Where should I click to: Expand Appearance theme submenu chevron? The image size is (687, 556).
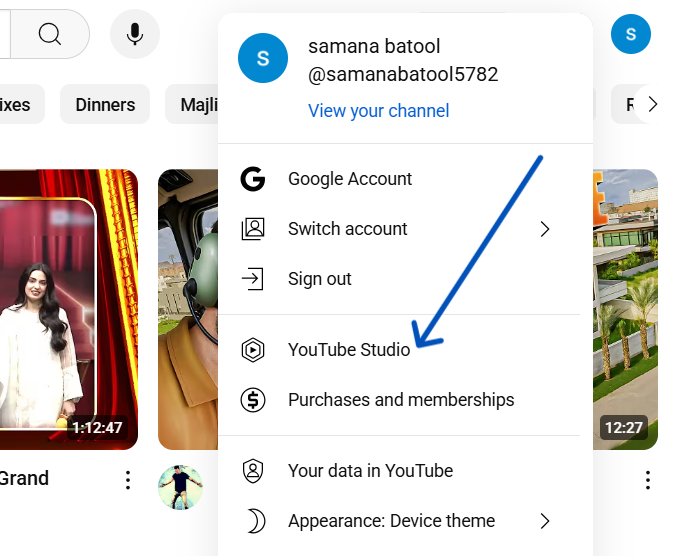[545, 521]
